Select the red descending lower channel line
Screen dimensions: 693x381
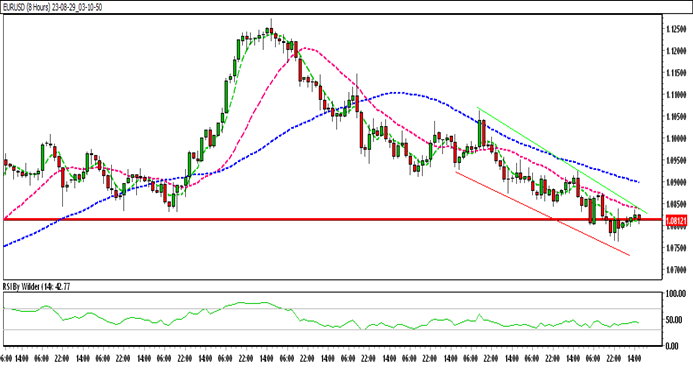[x=542, y=213]
